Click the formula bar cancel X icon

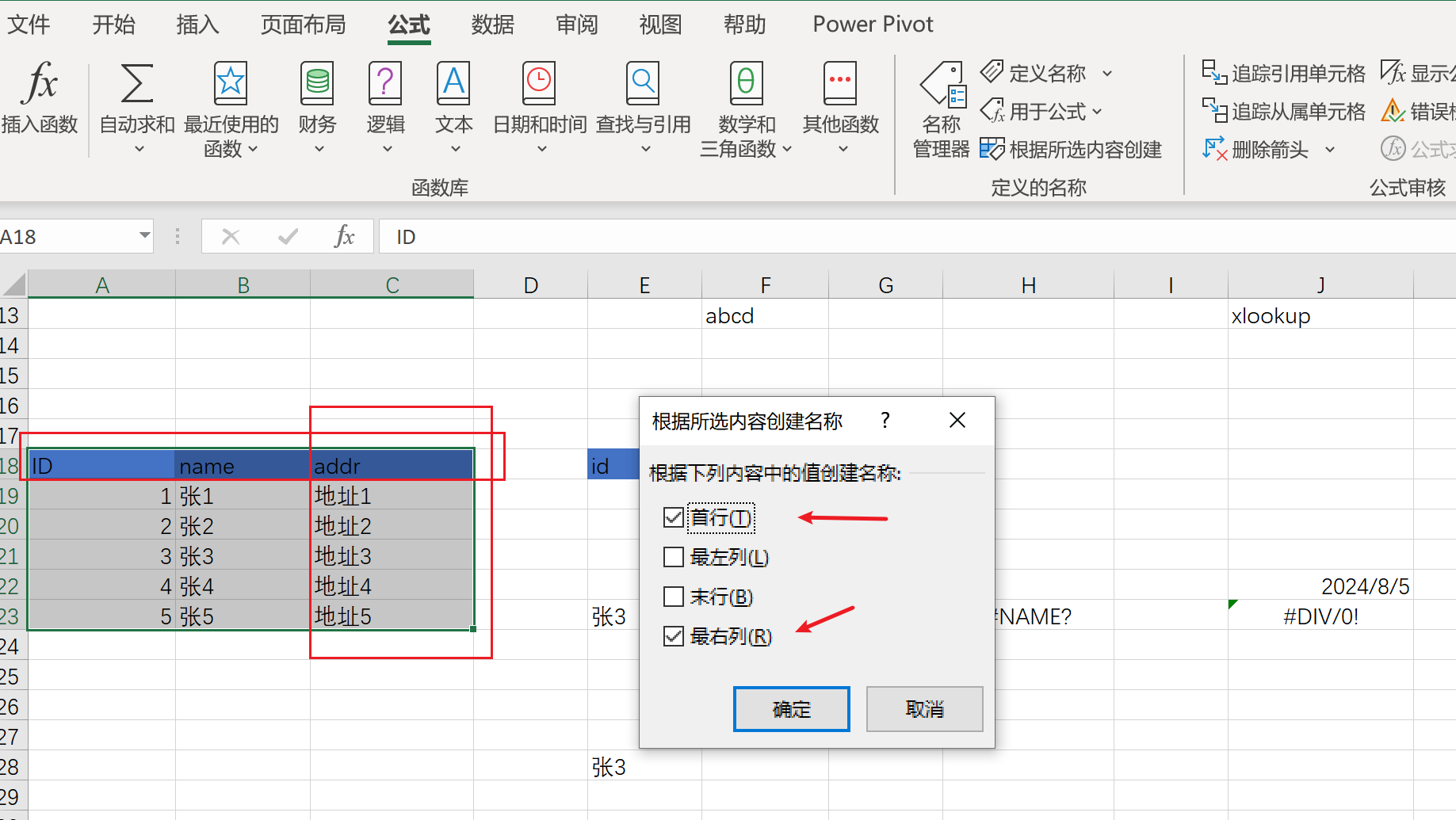[231, 236]
